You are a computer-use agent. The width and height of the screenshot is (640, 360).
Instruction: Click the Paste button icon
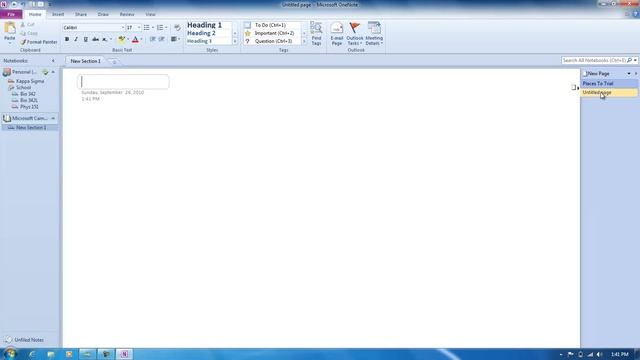click(x=10, y=29)
